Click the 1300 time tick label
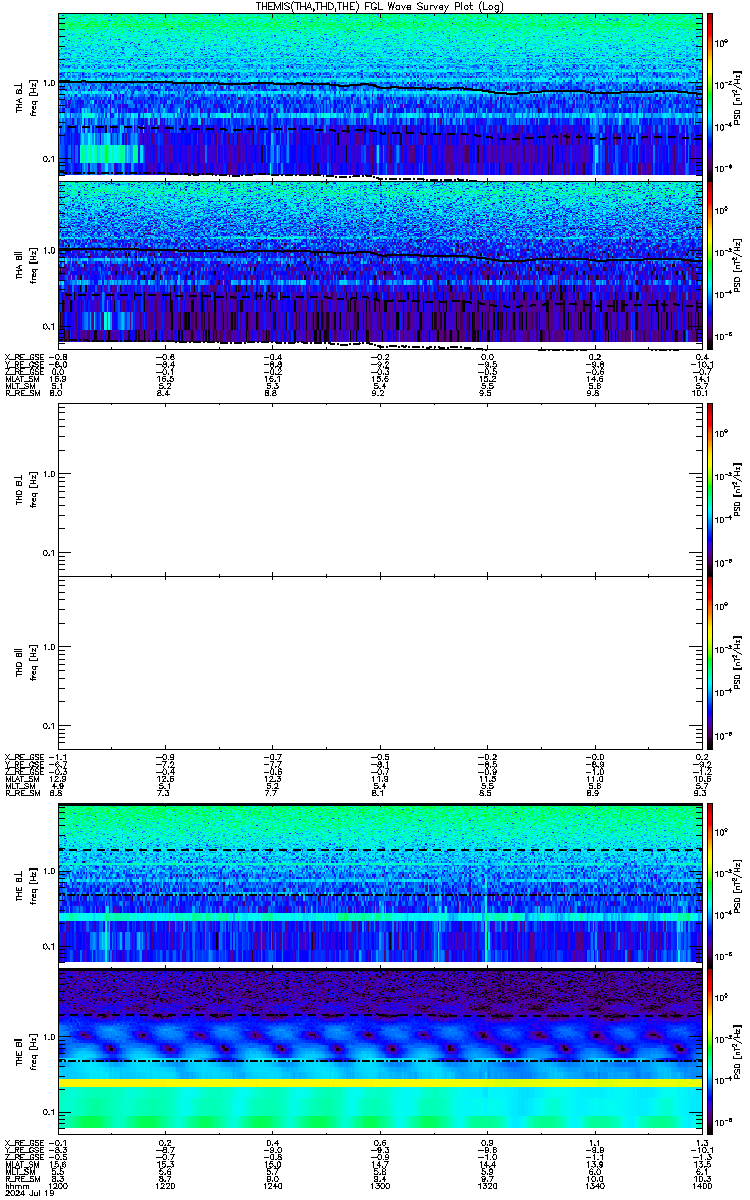750x1200 pixels. pyautogui.click(x=380, y=1186)
